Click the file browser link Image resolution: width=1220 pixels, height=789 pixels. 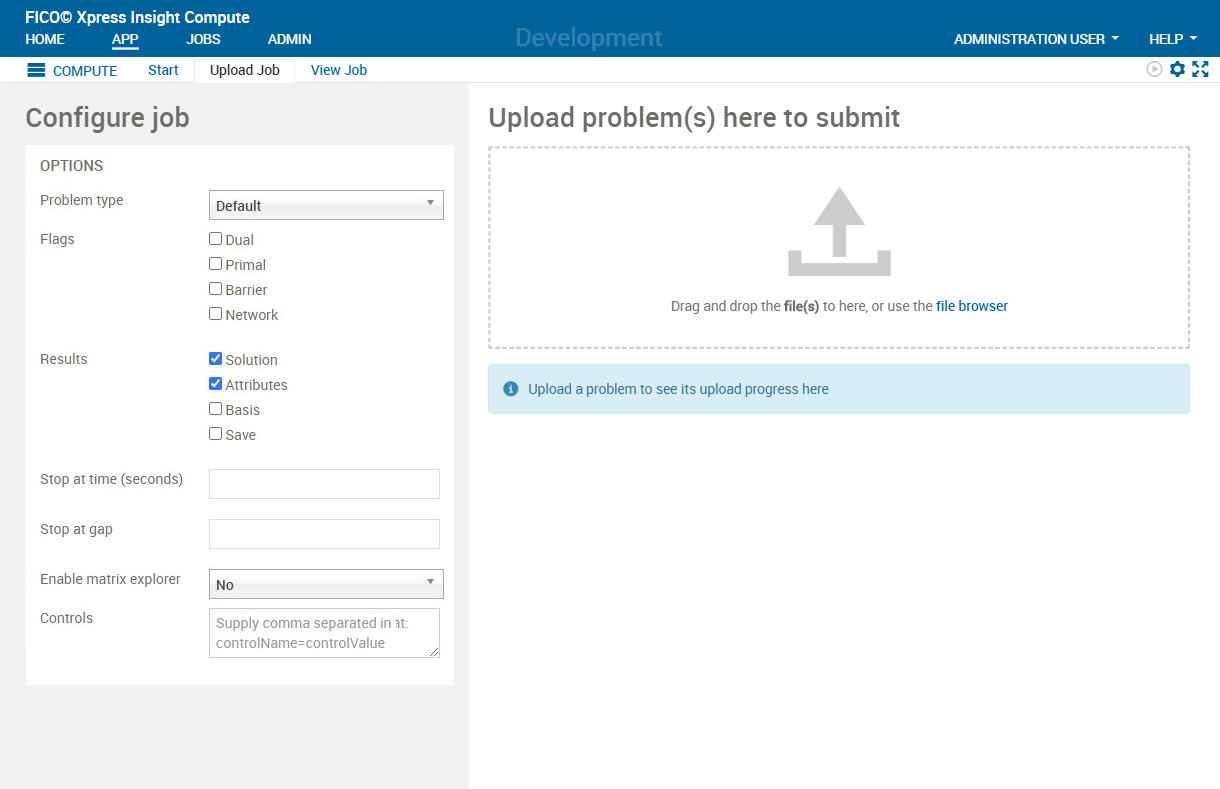click(x=971, y=306)
